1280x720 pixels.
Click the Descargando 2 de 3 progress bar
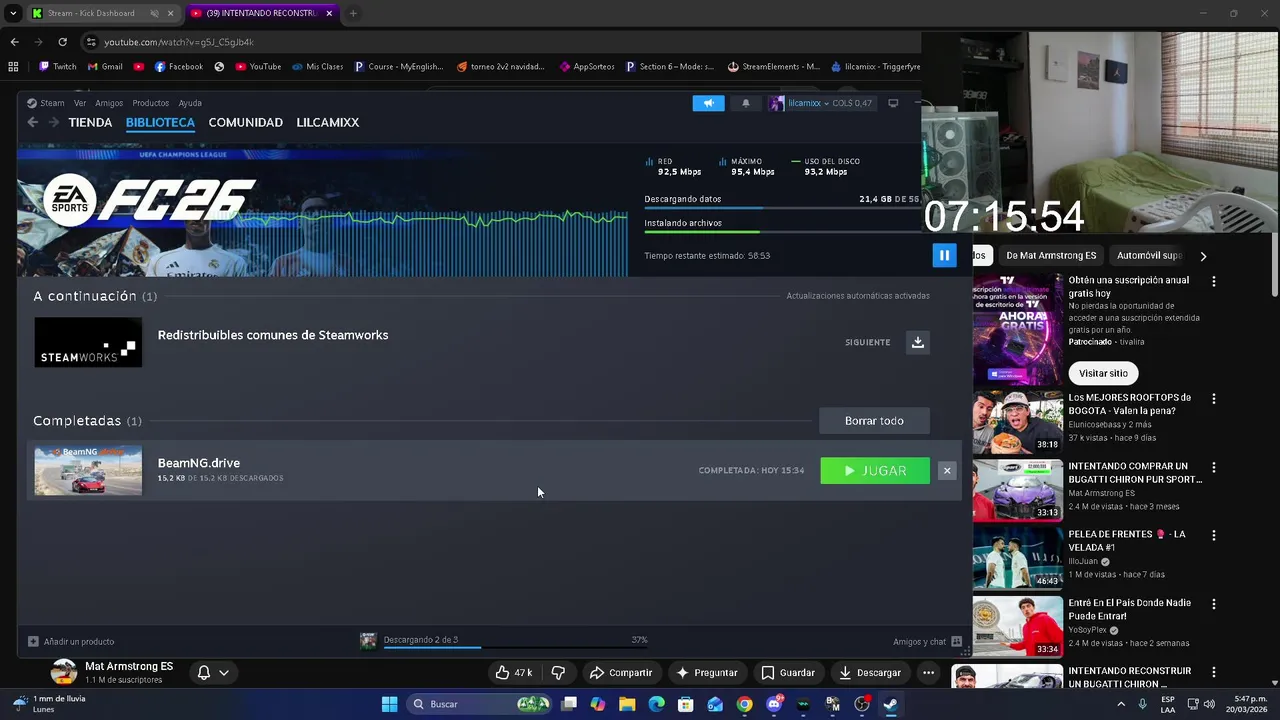pos(515,647)
